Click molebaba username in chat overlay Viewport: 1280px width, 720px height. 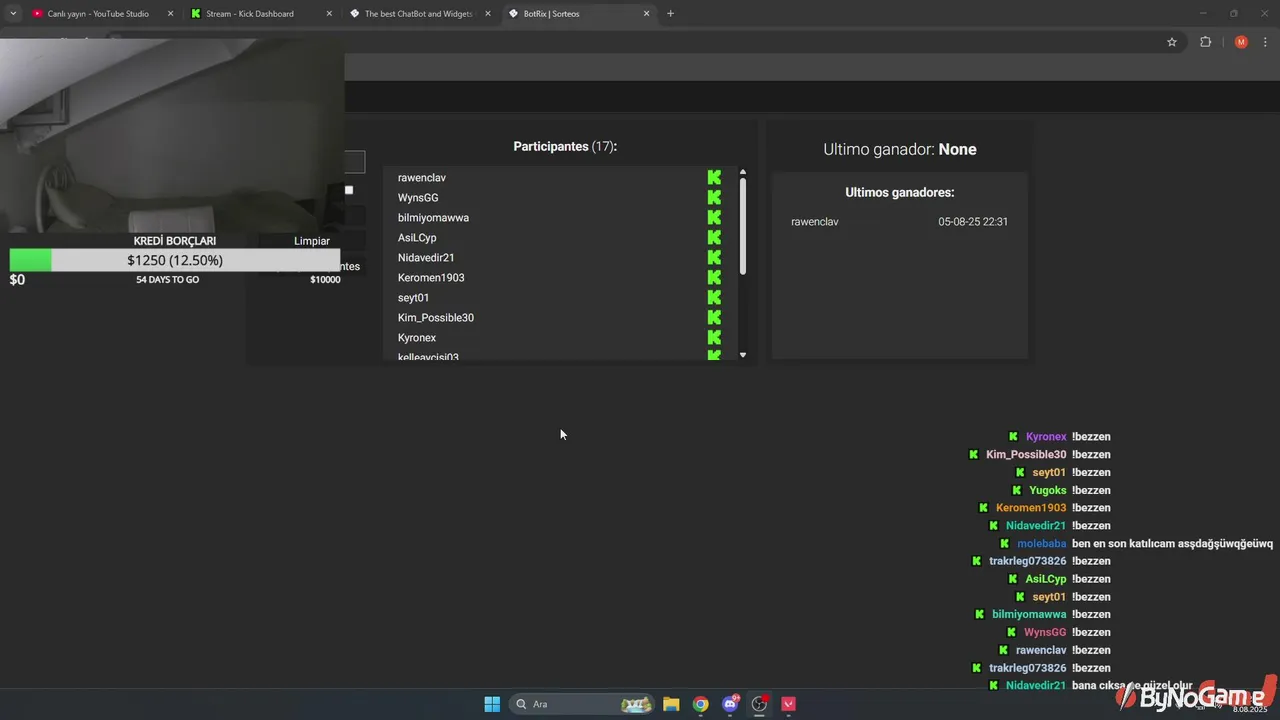pos(1042,544)
